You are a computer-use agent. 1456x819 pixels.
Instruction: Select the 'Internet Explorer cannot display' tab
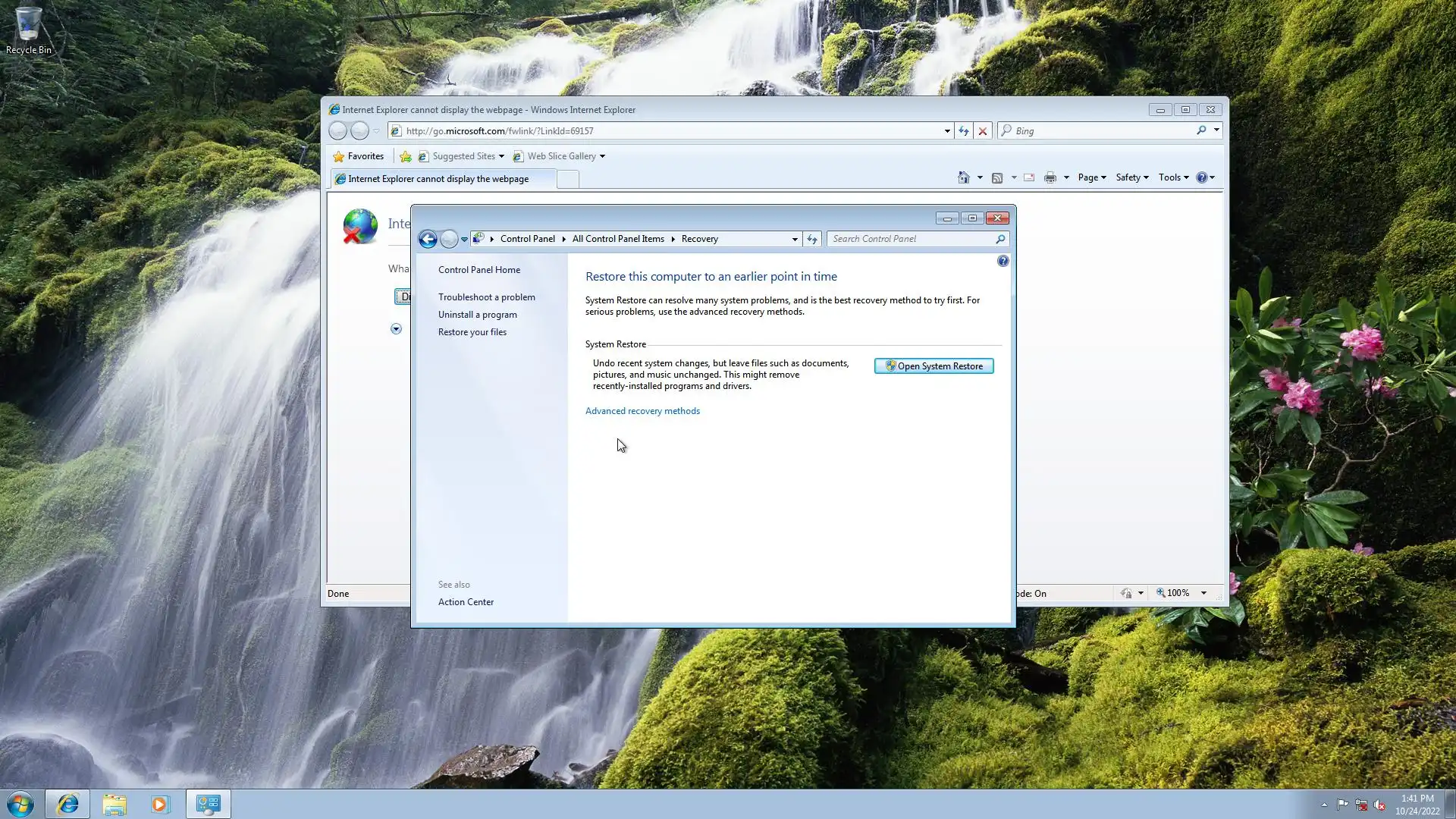point(440,179)
